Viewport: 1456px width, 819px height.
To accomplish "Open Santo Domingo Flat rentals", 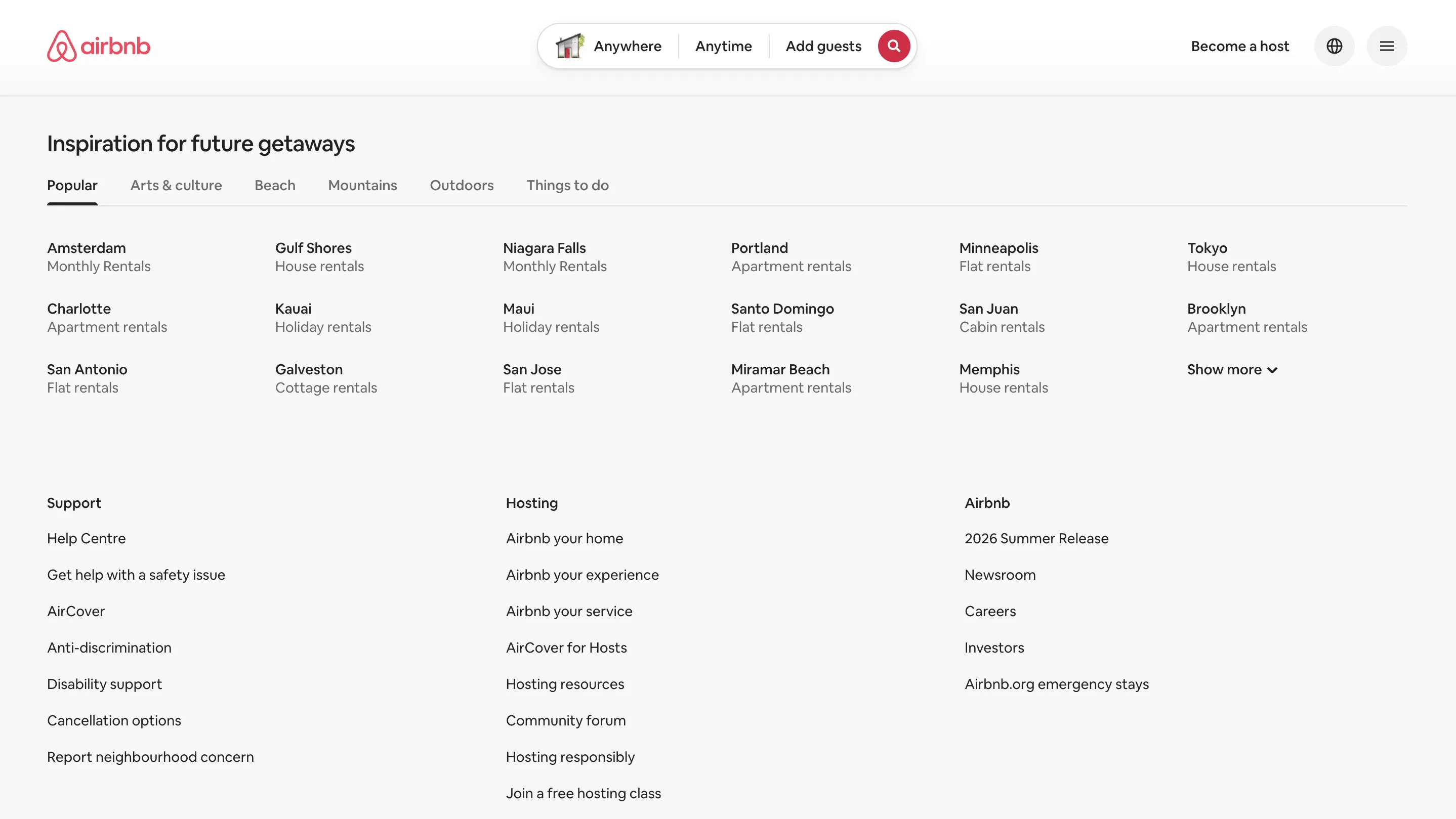I will 782,318.
